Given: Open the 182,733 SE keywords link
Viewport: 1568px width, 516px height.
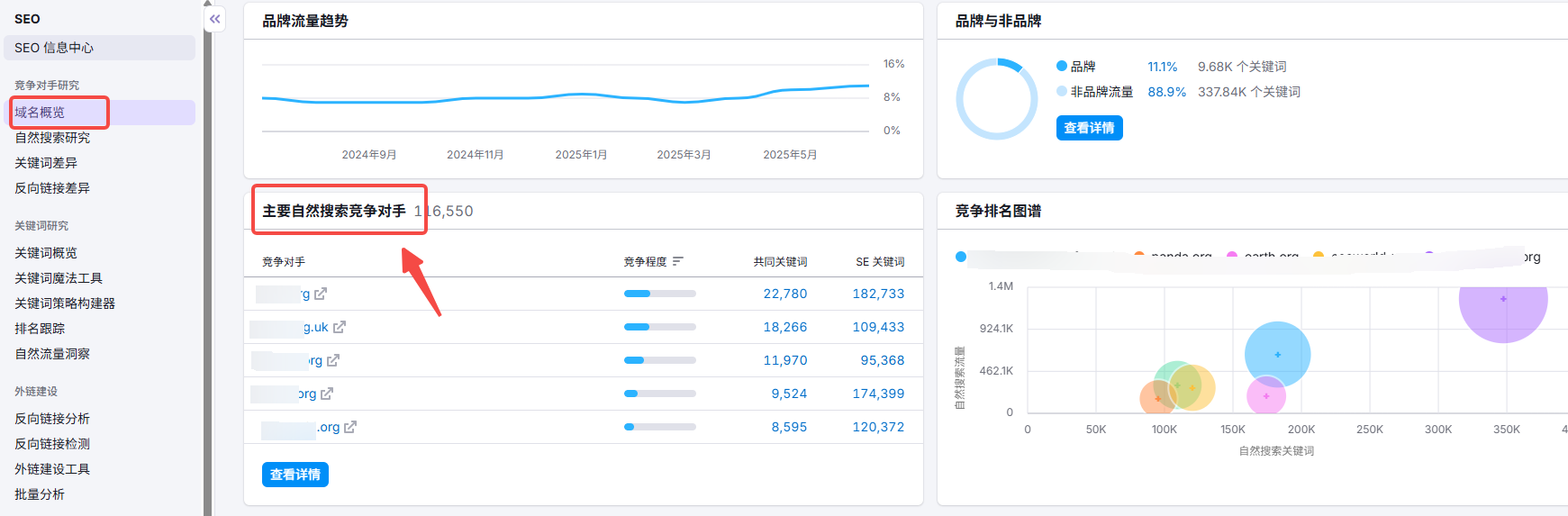Looking at the screenshot, I should point(878,294).
